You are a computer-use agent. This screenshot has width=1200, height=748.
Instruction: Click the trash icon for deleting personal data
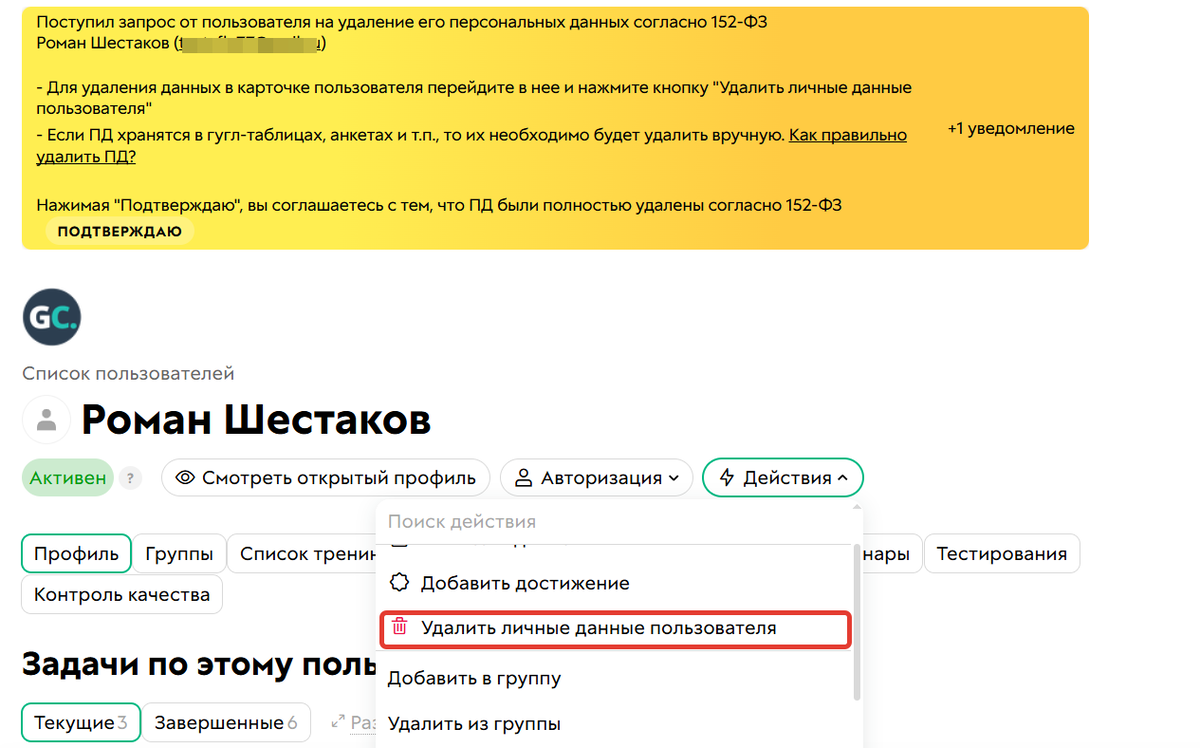pos(400,628)
